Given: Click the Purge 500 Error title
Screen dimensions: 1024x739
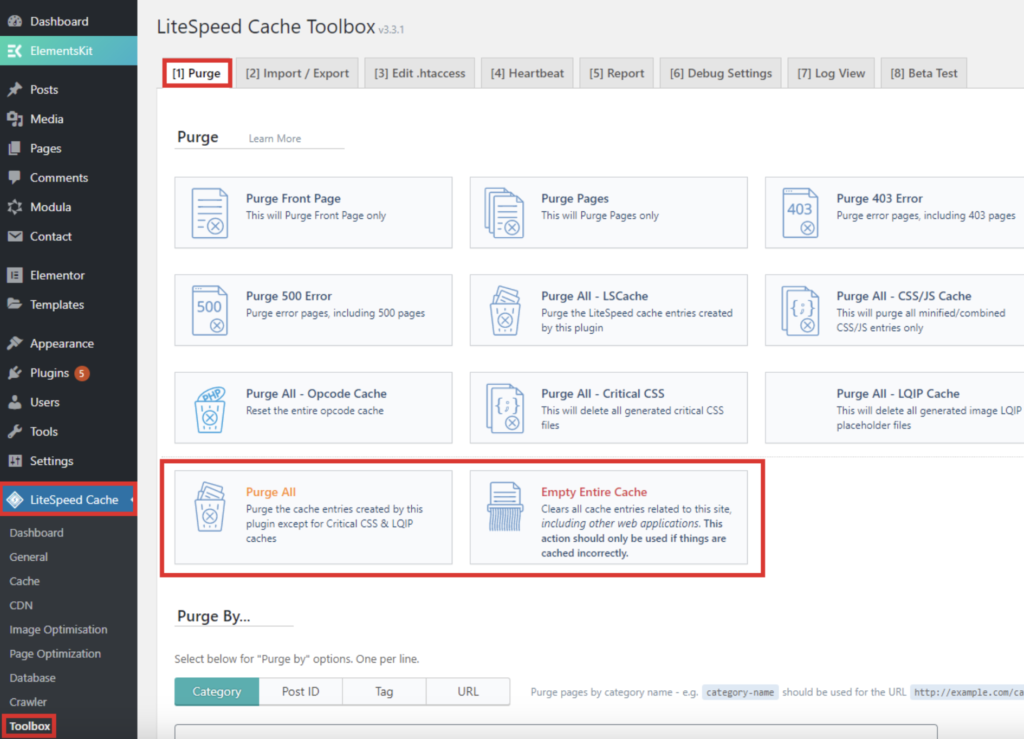Looking at the screenshot, I should (x=289, y=296).
